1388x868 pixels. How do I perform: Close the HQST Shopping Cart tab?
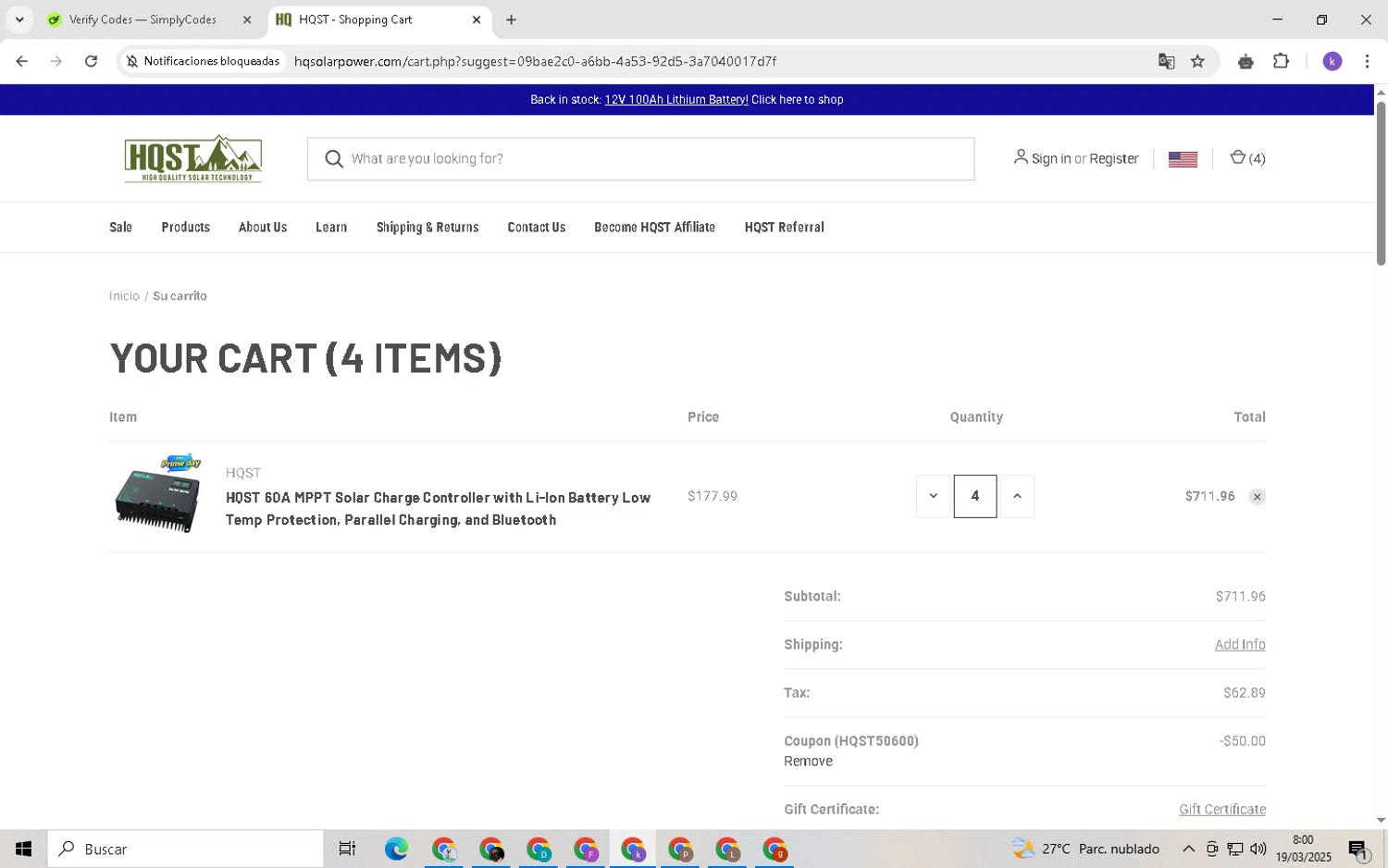click(x=477, y=19)
